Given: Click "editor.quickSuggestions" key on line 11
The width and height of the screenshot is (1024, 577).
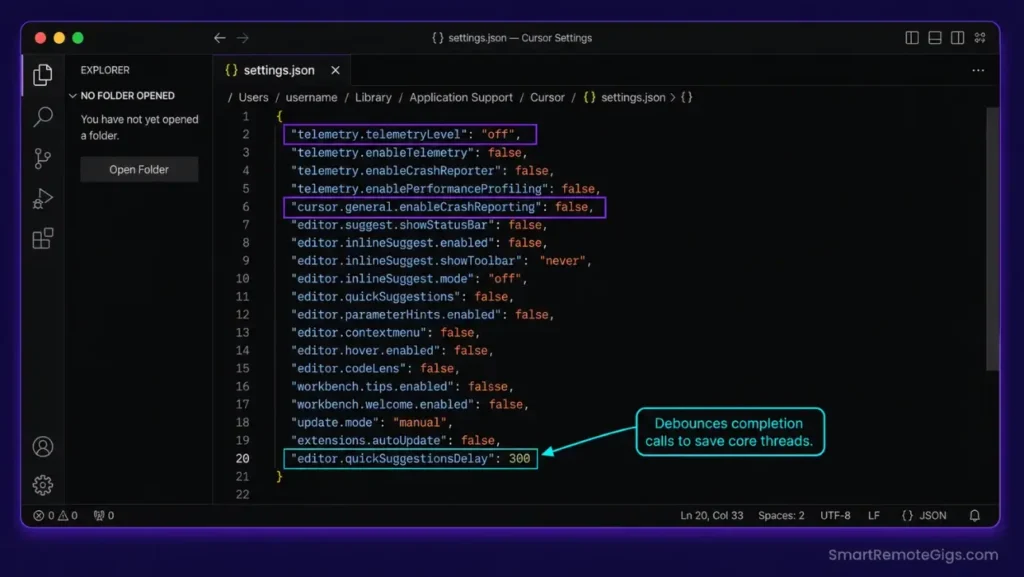Looking at the screenshot, I should (x=376, y=297).
